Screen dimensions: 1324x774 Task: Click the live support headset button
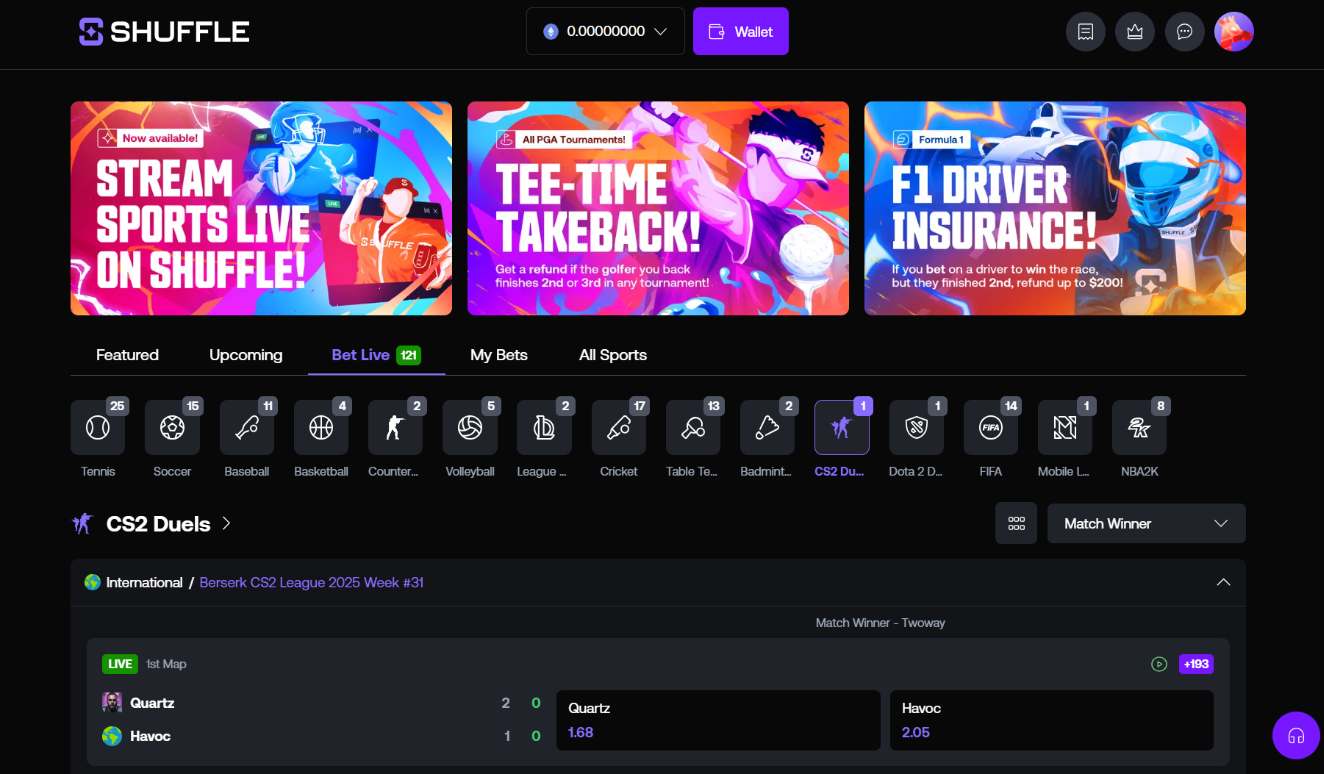click(1296, 736)
